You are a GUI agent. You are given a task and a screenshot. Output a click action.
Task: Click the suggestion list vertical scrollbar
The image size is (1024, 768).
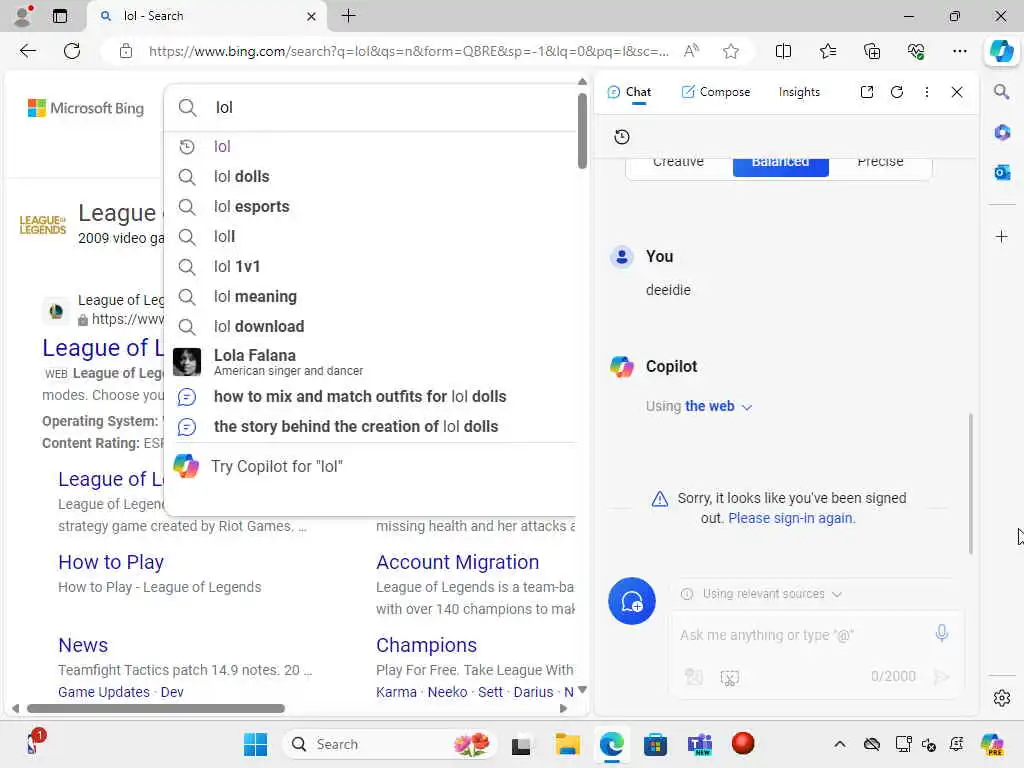point(582,131)
